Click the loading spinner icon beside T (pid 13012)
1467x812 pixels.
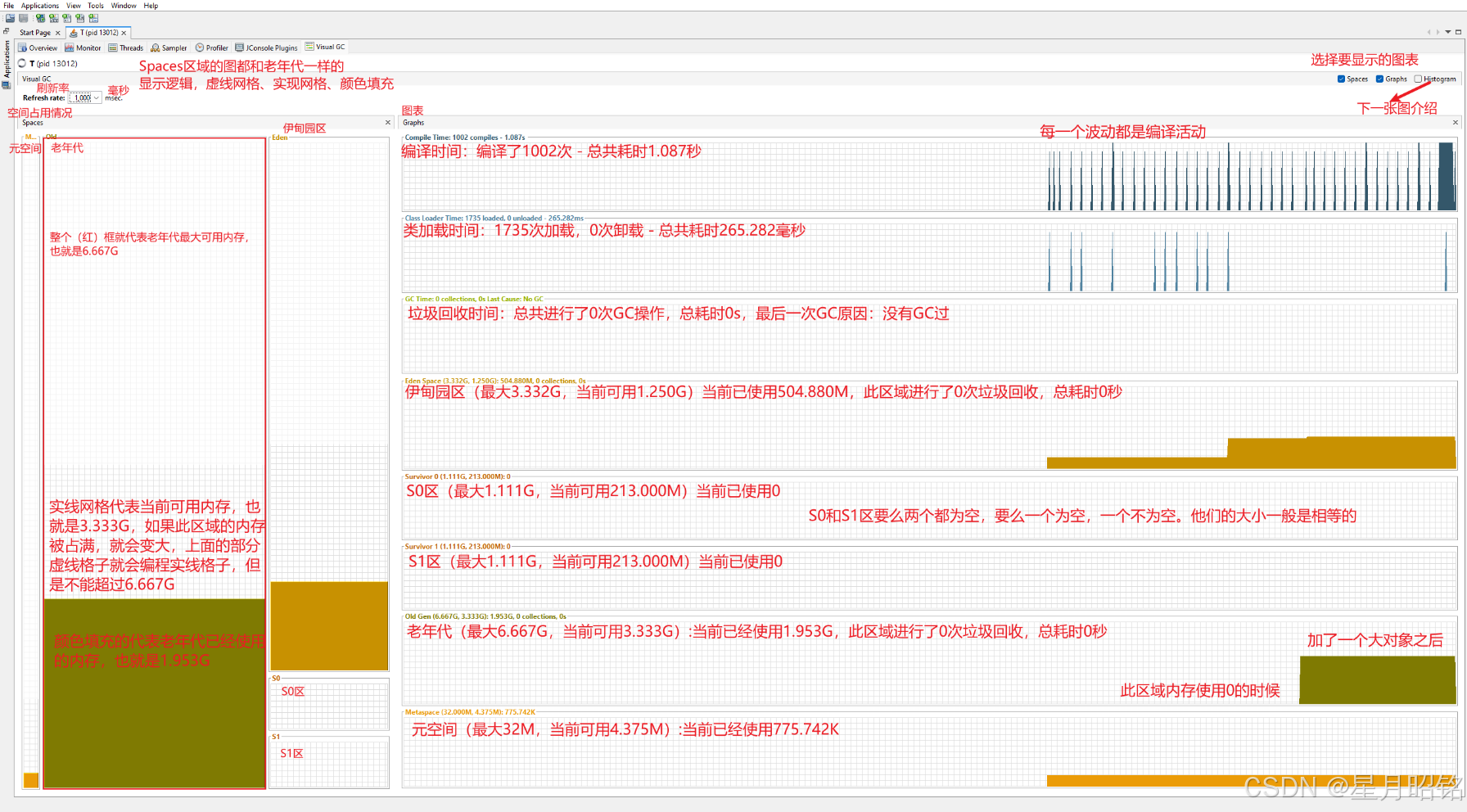[x=22, y=63]
